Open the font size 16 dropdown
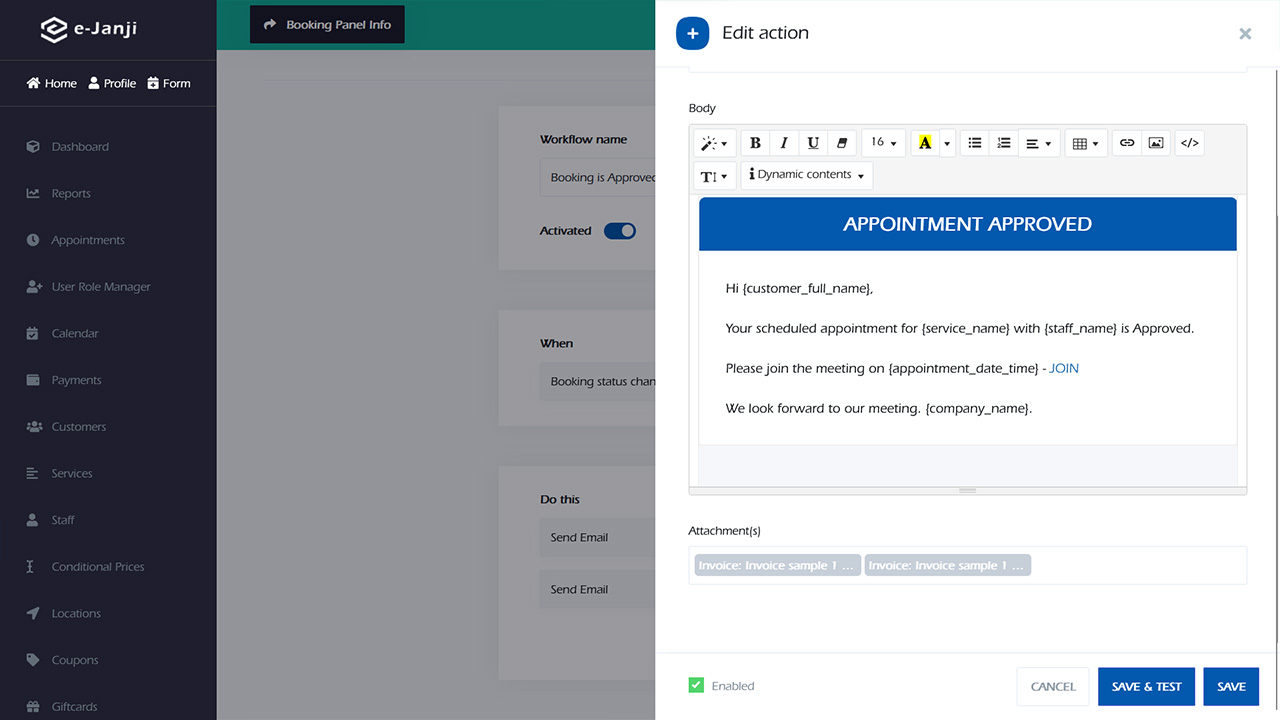Screen dimensions: 1280x720 [x=883, y=143]
